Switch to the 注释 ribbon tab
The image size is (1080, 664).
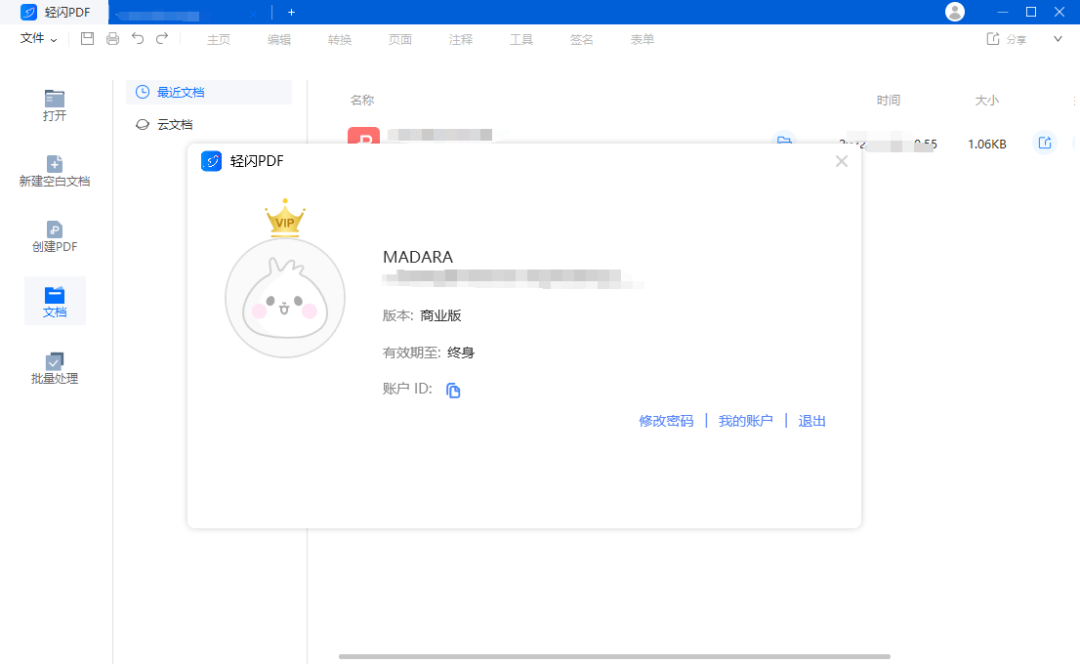coord(460,39)
